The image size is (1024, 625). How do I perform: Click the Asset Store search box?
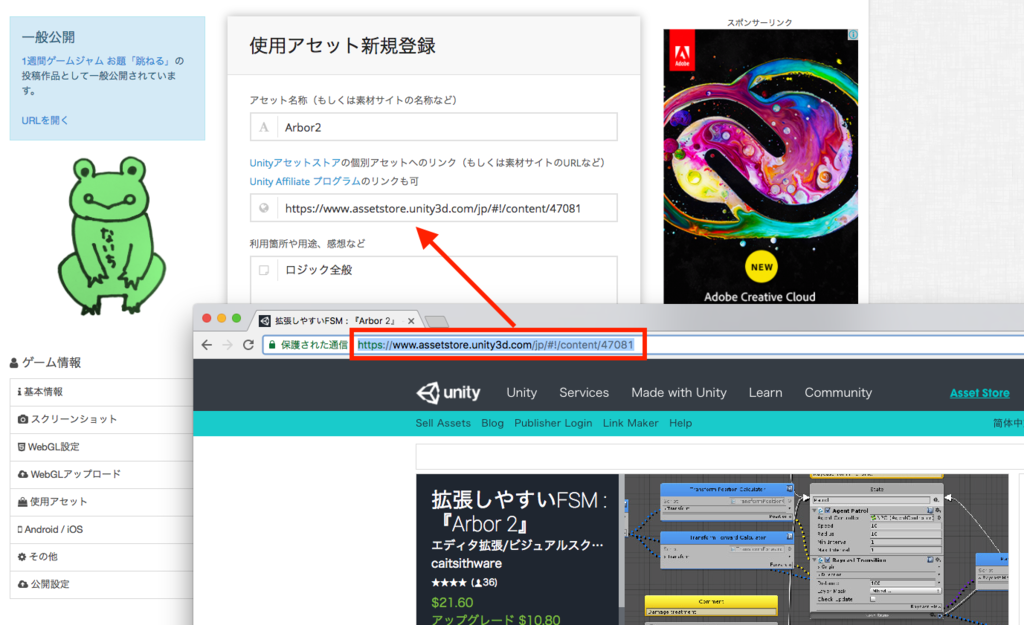click(720, 456)
